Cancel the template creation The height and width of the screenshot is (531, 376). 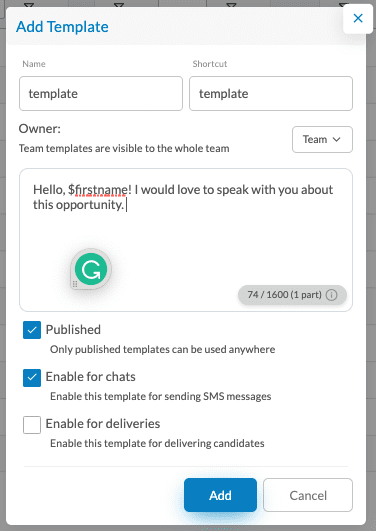[x=308, y=495]
